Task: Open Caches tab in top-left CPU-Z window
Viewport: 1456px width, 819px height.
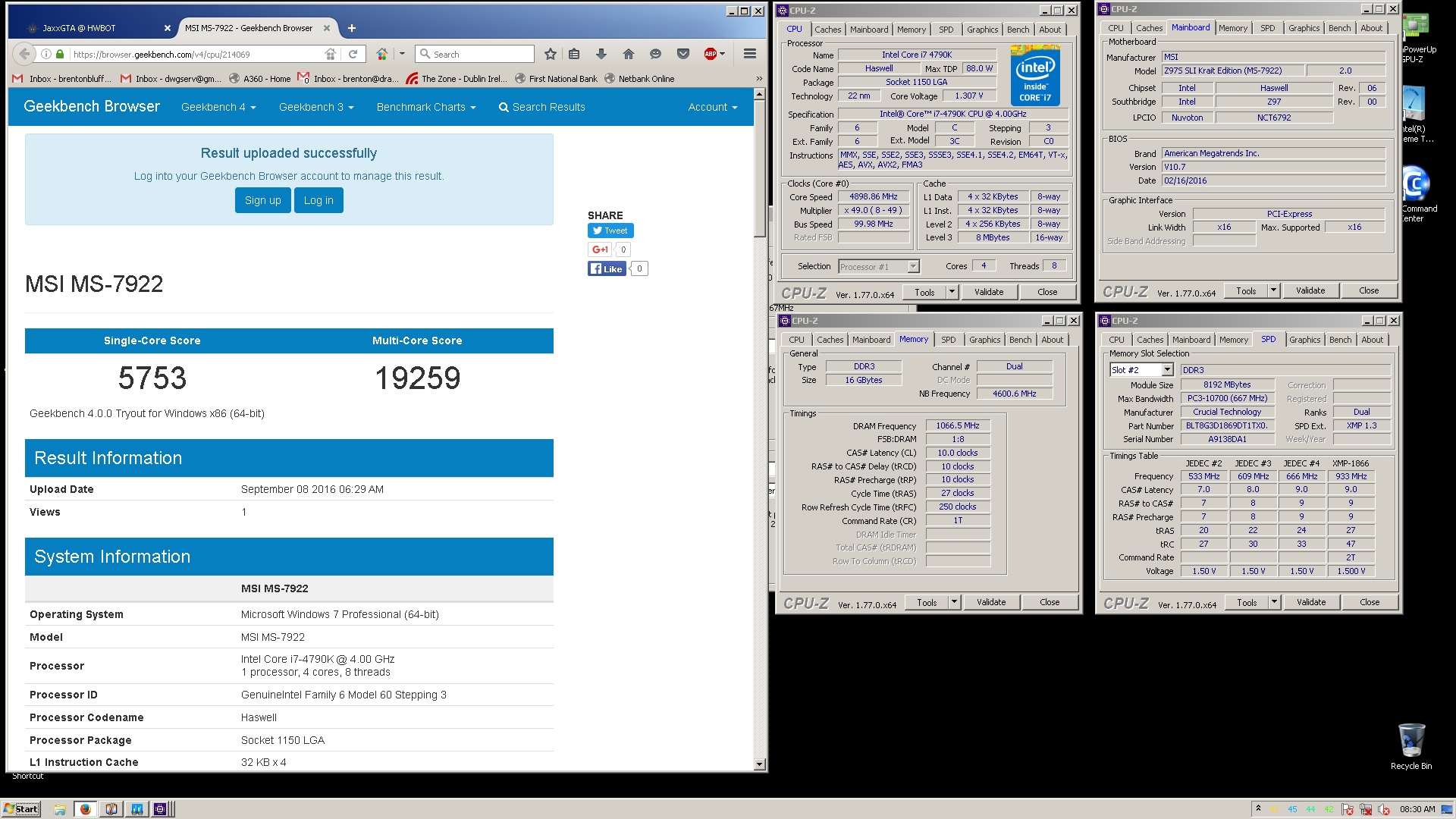Action: pyautogui.click(x=827, y=30)
